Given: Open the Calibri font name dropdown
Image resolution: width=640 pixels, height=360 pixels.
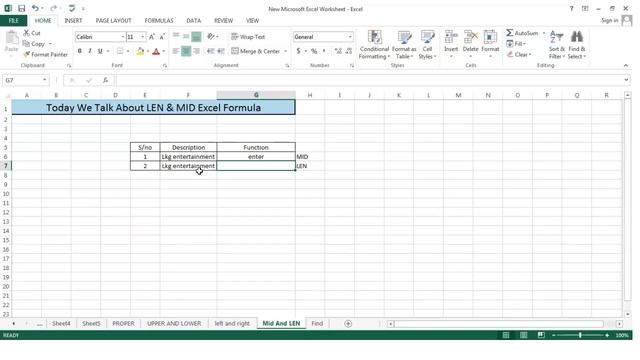Looking at the screenshot, I should pos(122,37).
